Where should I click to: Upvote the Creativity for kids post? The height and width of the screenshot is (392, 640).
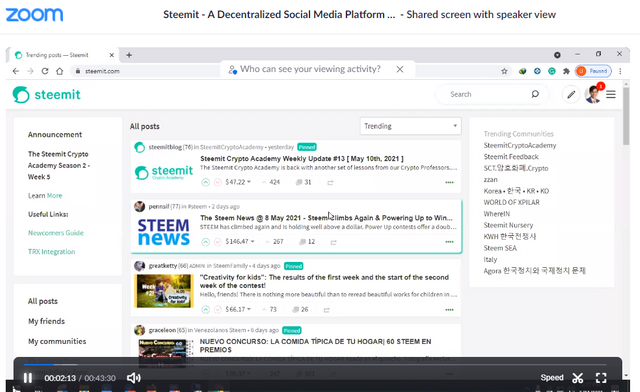(205, 310)
